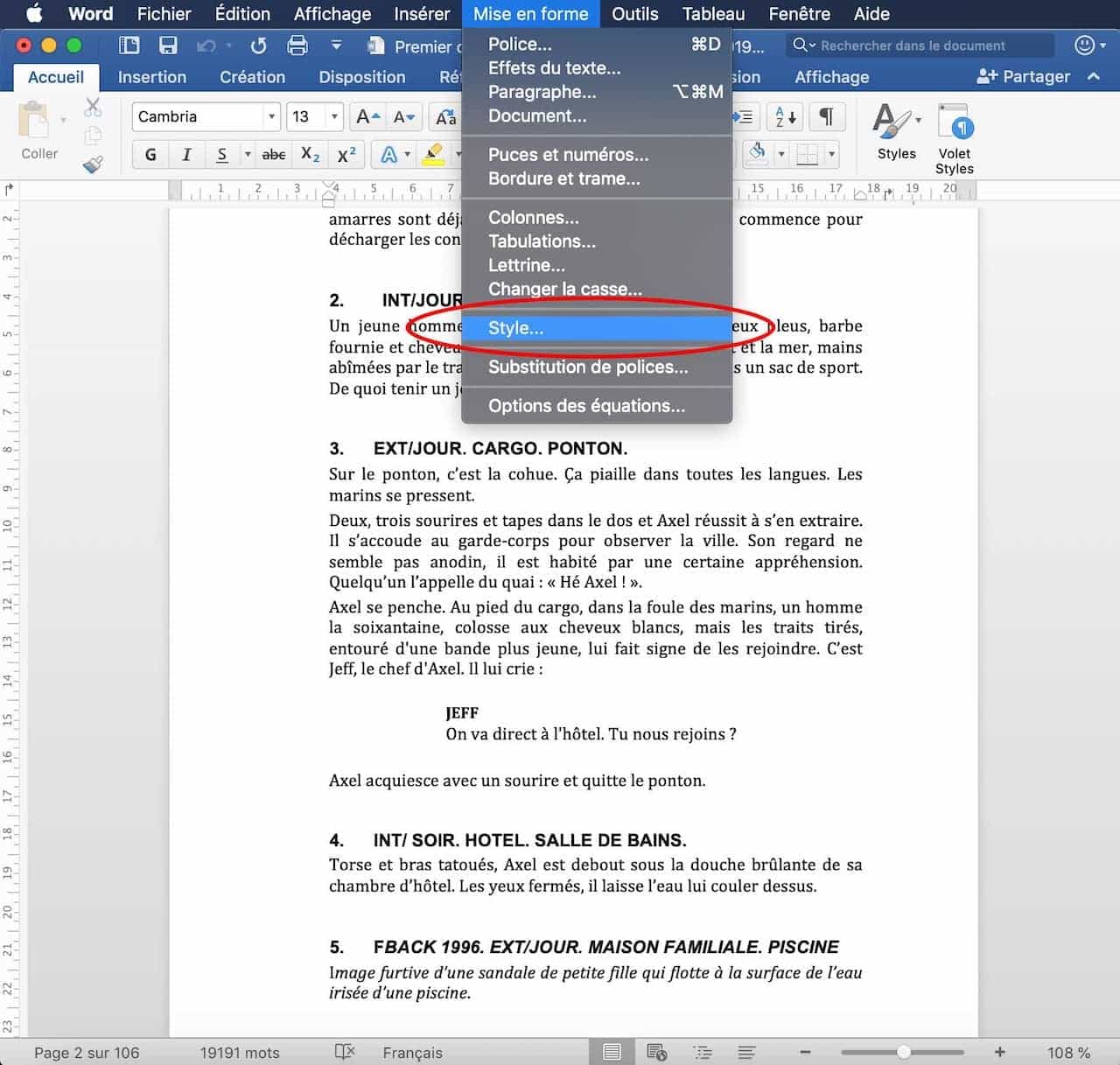This screenshot has width=1120, height=1065.
Task: Open the Cambria font name dropdown
Action: coord(271,116)
